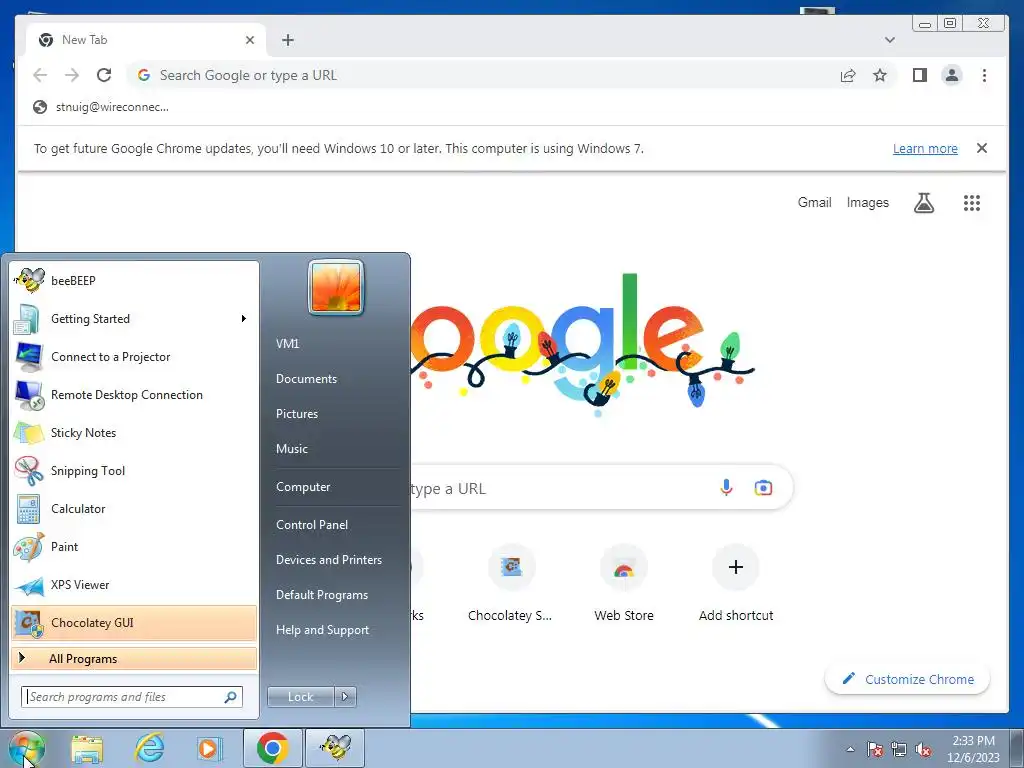Image resolution: width=1024 pixels, height=768 pixels.
Task: Open Computer from Start menu
Action: 303,487
